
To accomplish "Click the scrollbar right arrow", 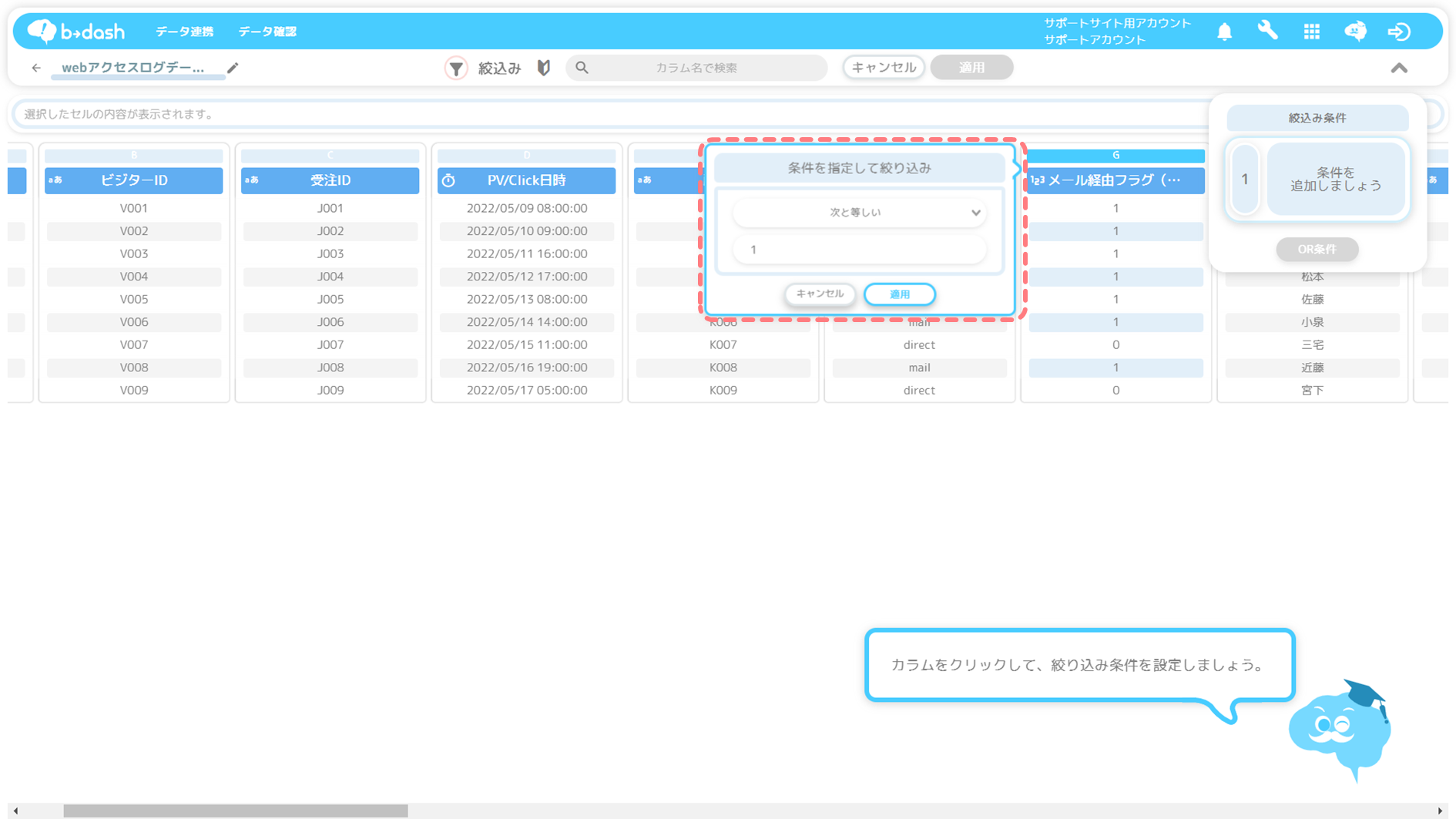I will pos(1440,811).
